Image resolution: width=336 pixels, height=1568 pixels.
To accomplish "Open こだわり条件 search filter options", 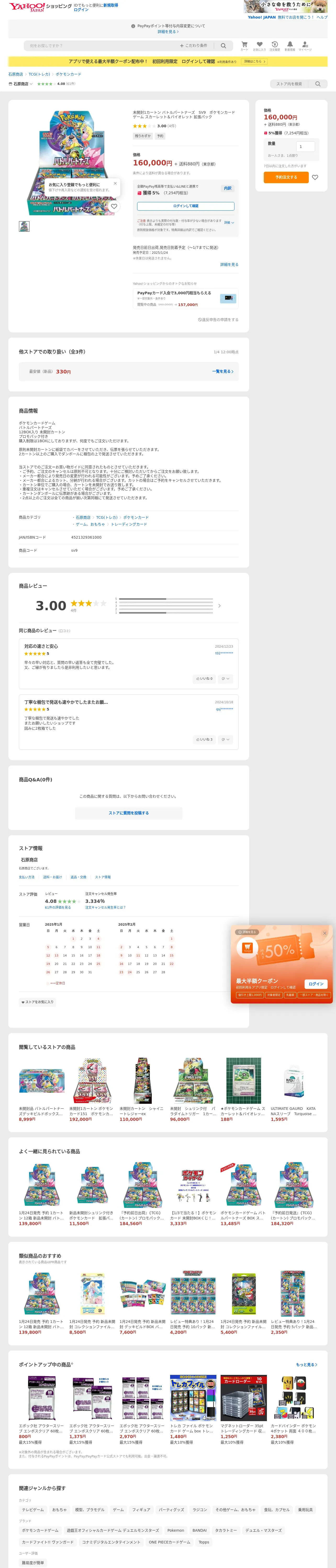I will (193, 46).
